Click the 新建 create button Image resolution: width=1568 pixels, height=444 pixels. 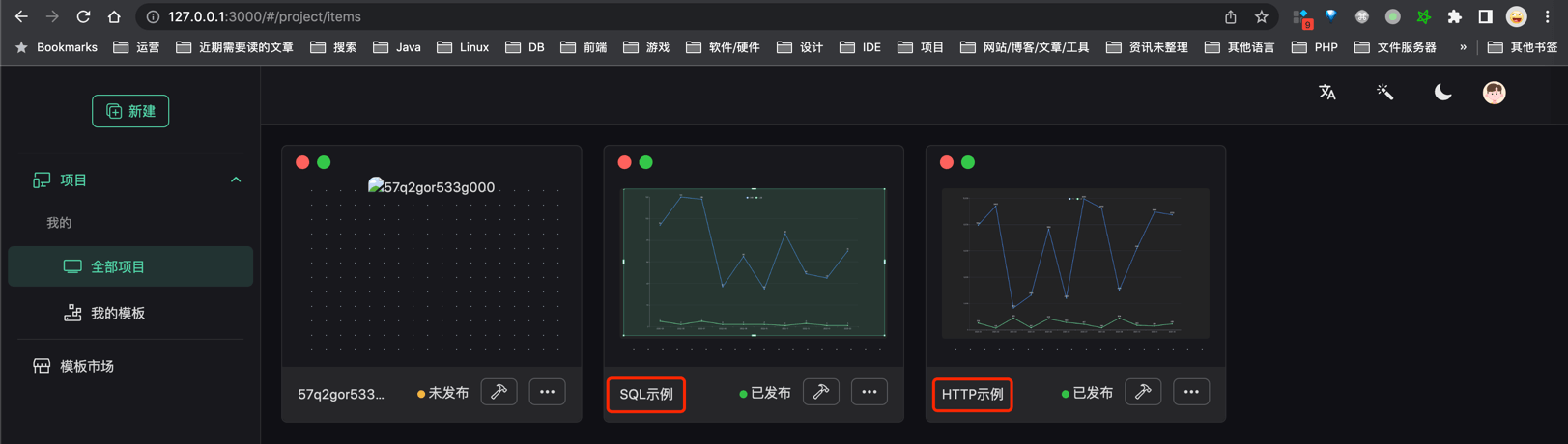click(130, 111)
